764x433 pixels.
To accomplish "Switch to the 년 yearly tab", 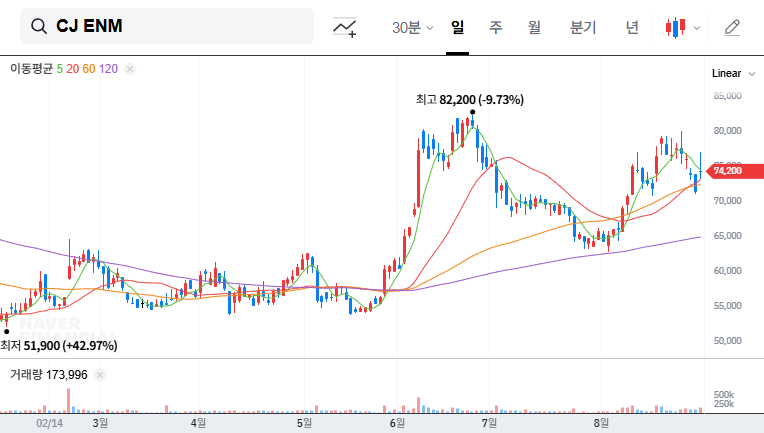I will pyautogui.click(x=632, y=27).
